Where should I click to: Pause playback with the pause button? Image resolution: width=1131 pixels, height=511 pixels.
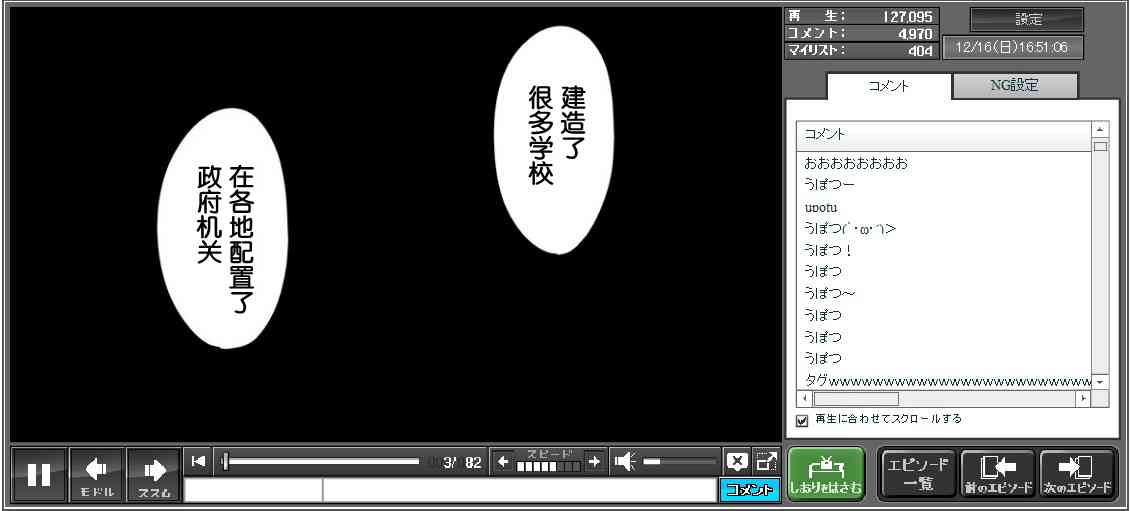click(x=39, y=474)
